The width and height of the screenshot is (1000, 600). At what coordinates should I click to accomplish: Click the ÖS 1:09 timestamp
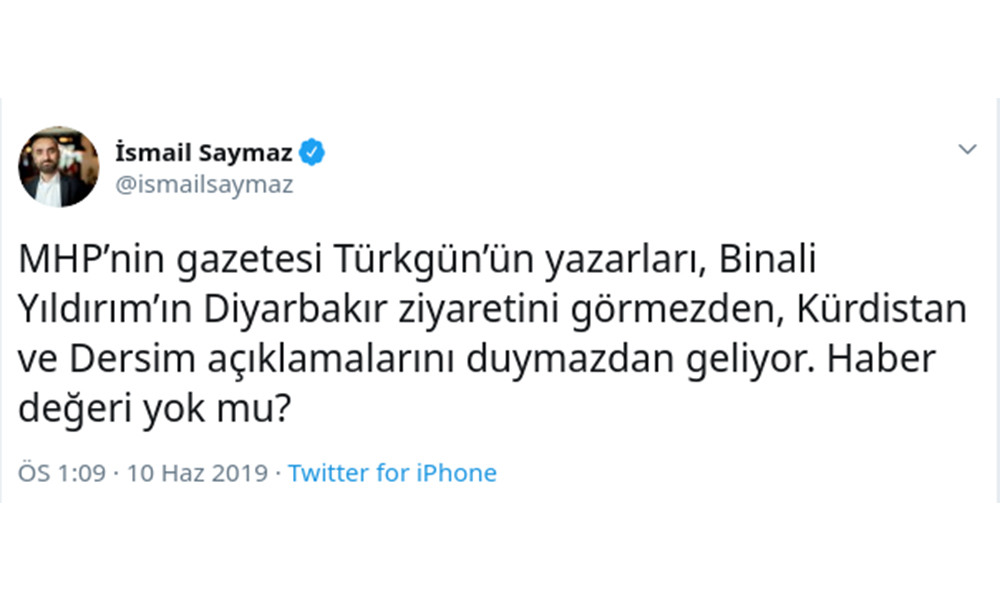click(x=62, y=473)
